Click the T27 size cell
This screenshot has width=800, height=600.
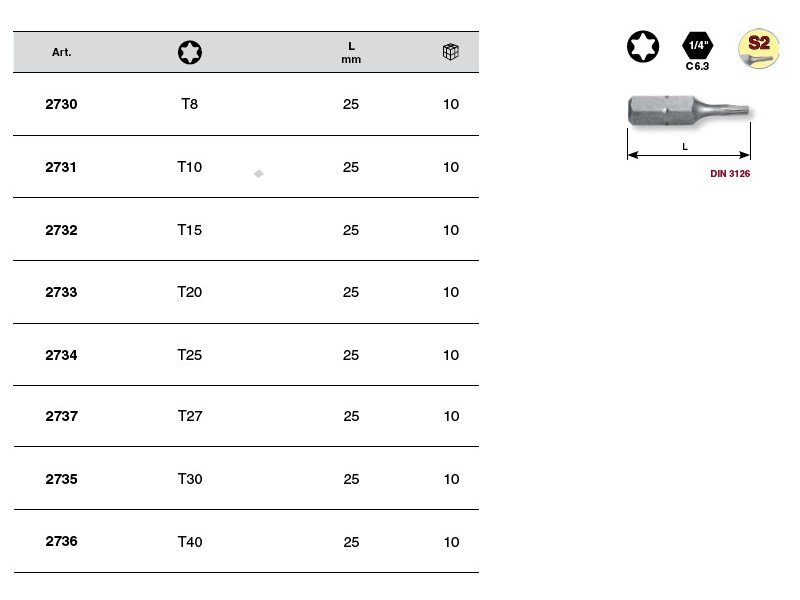tap(190, 416)
